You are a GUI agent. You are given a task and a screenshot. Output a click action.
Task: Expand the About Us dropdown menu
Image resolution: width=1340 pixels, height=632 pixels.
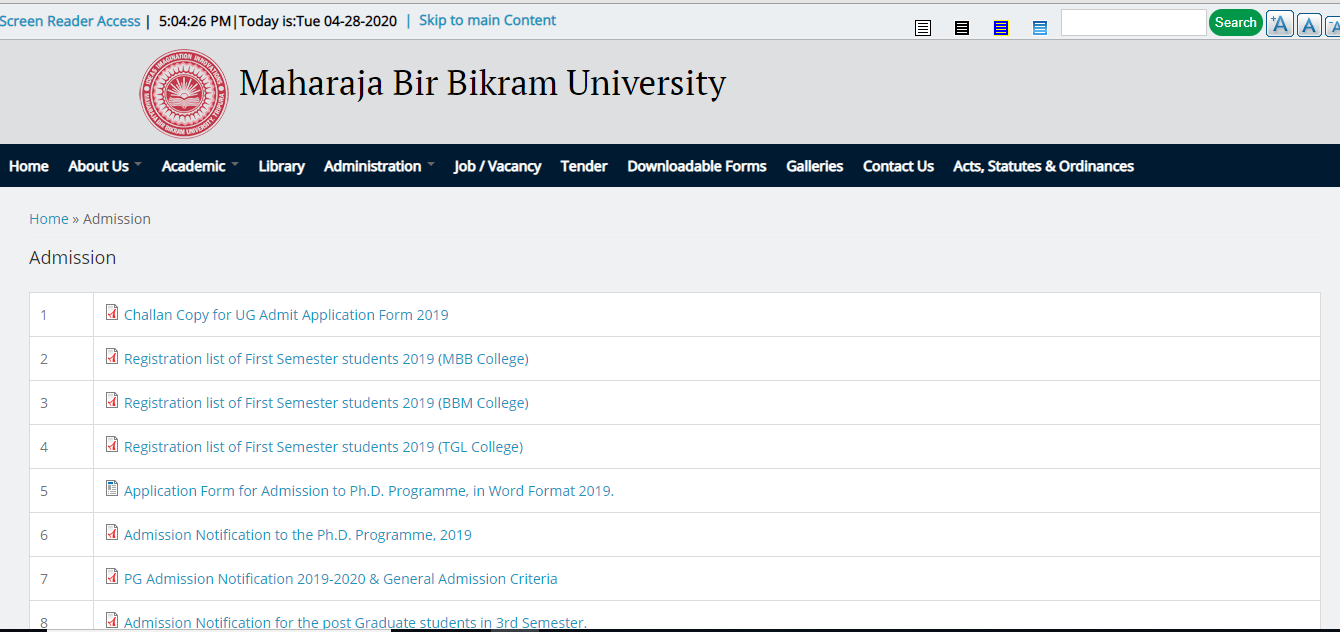coord(98,166)
